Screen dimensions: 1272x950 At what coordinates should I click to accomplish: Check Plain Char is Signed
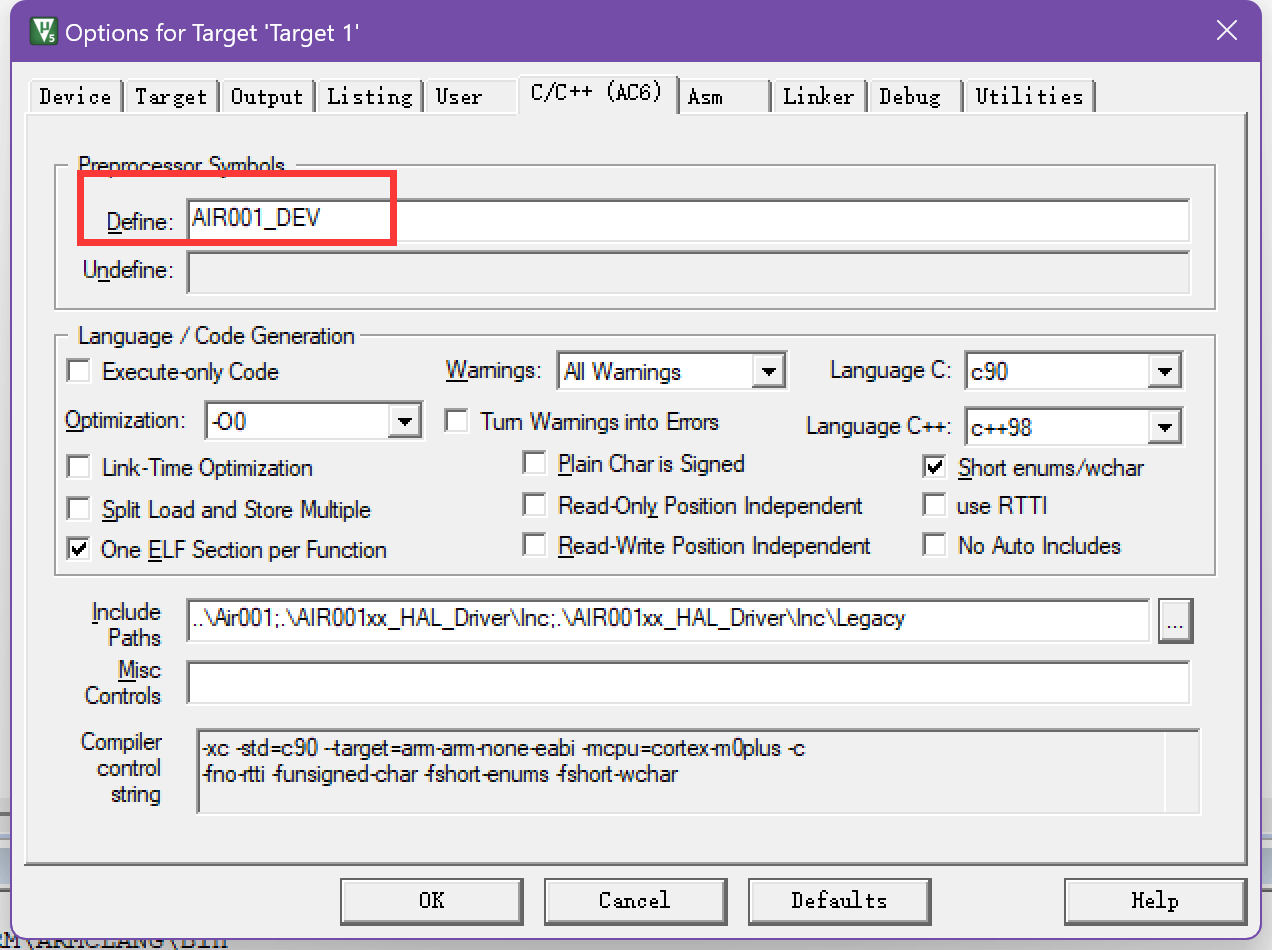pyautogui.click(x=535, y=464)
